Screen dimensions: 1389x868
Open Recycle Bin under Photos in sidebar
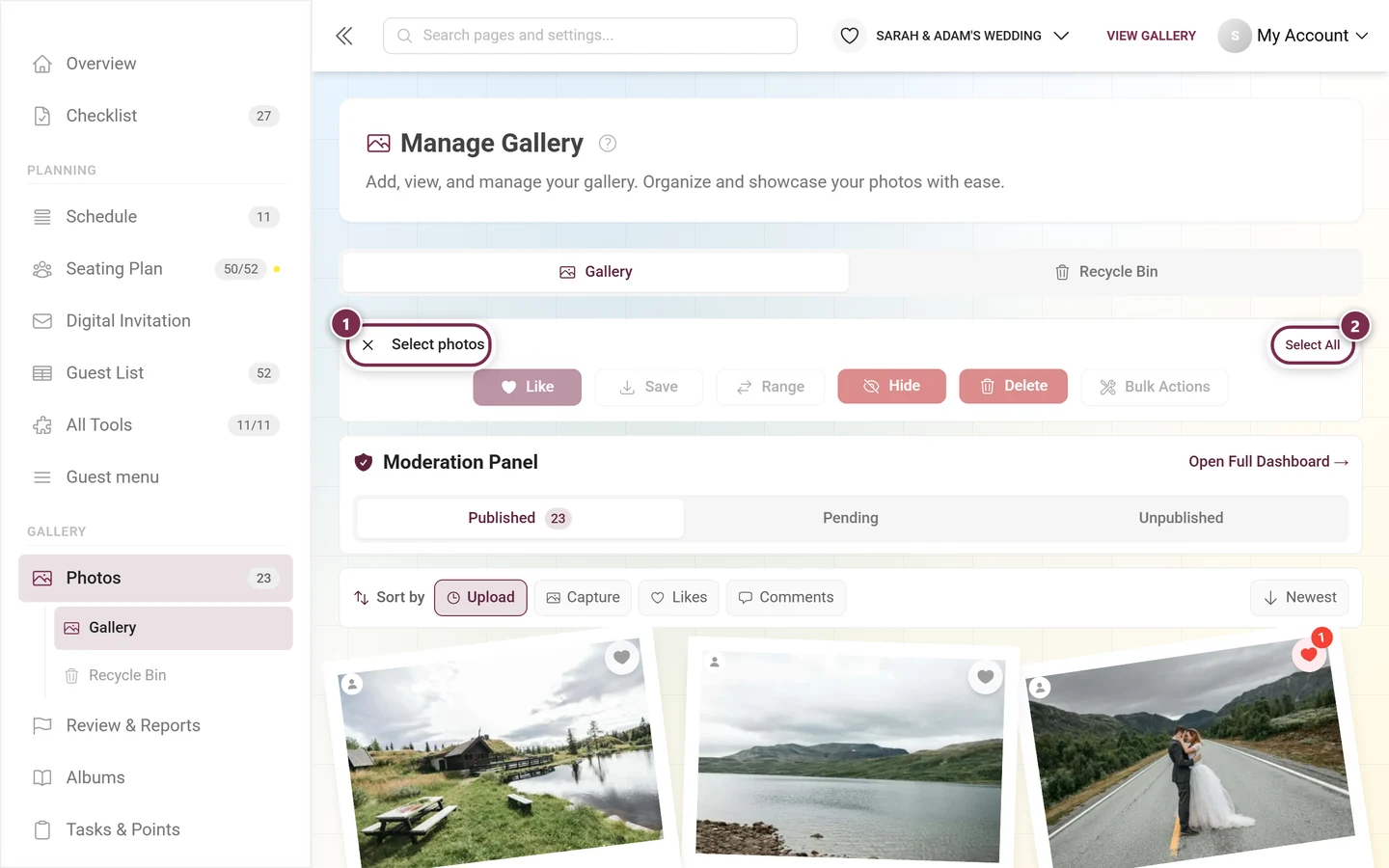tap(174, 676)
